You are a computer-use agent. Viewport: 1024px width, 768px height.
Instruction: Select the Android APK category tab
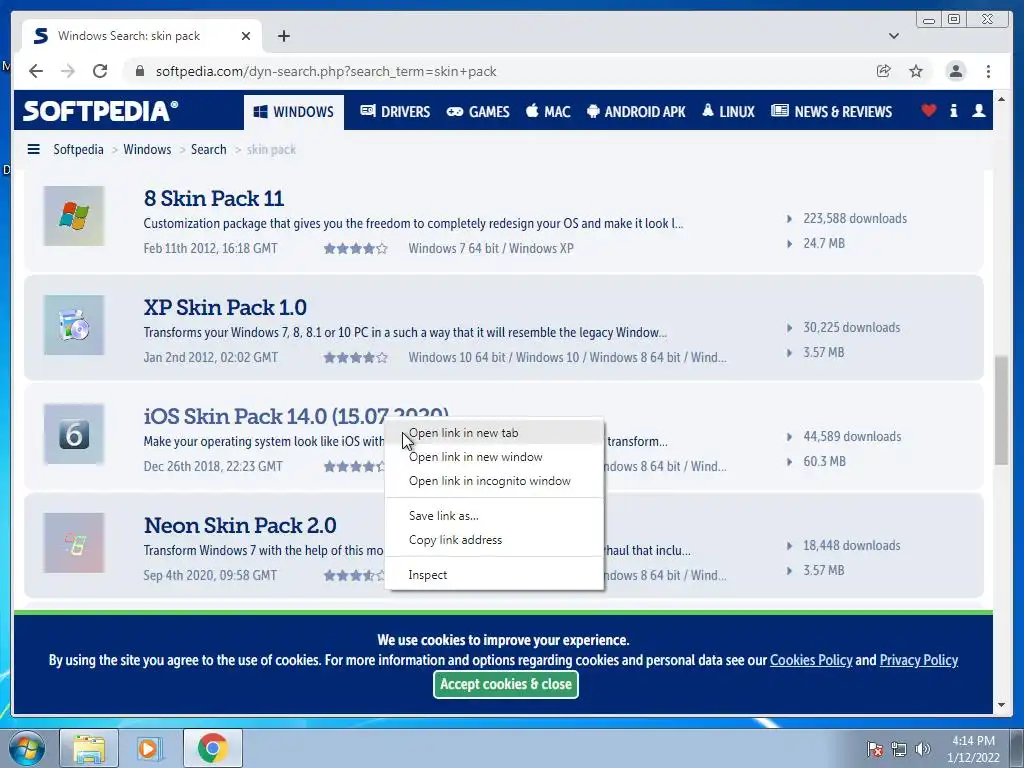point(636,112)
